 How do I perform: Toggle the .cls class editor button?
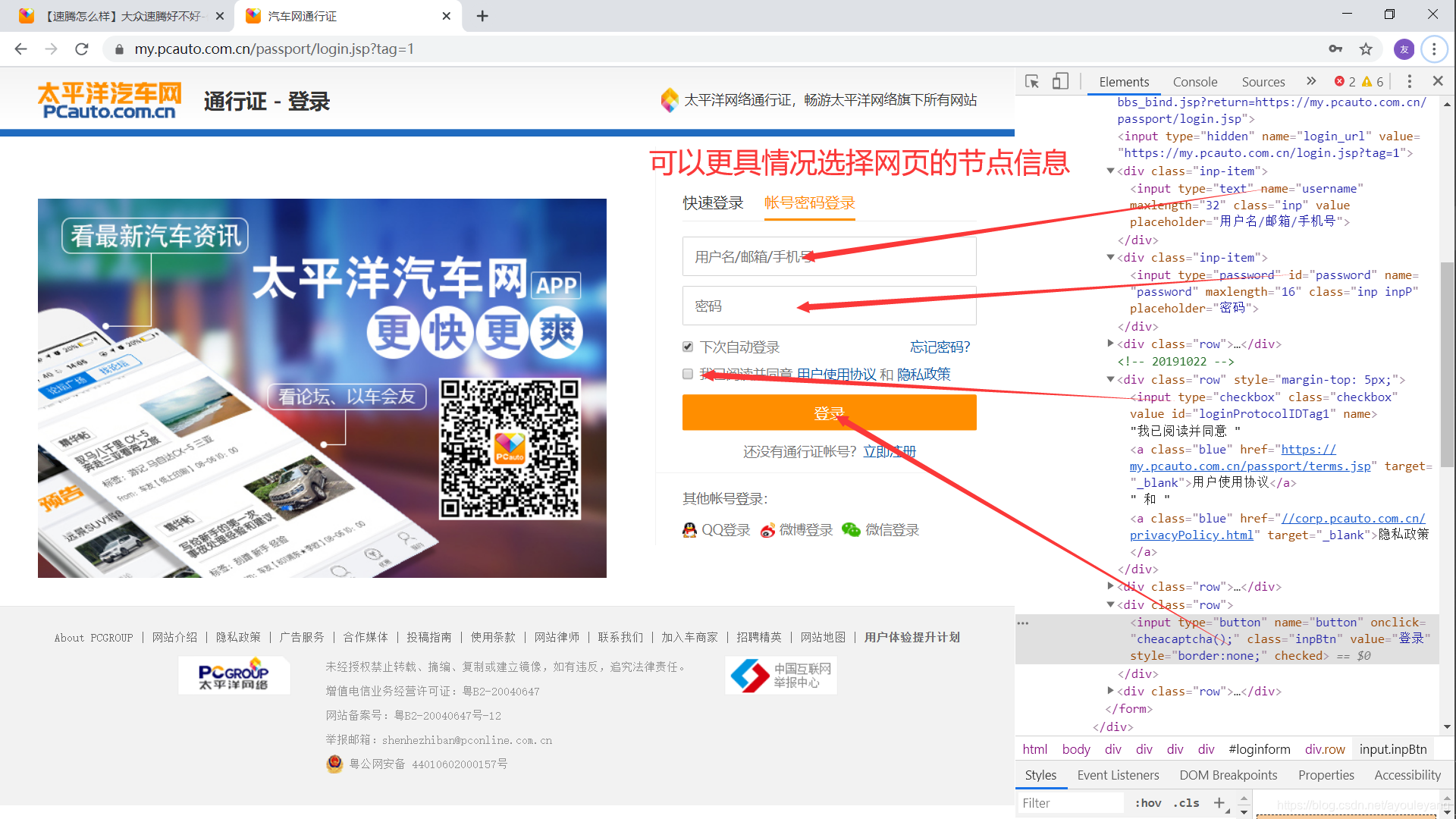pos(1186,802)
